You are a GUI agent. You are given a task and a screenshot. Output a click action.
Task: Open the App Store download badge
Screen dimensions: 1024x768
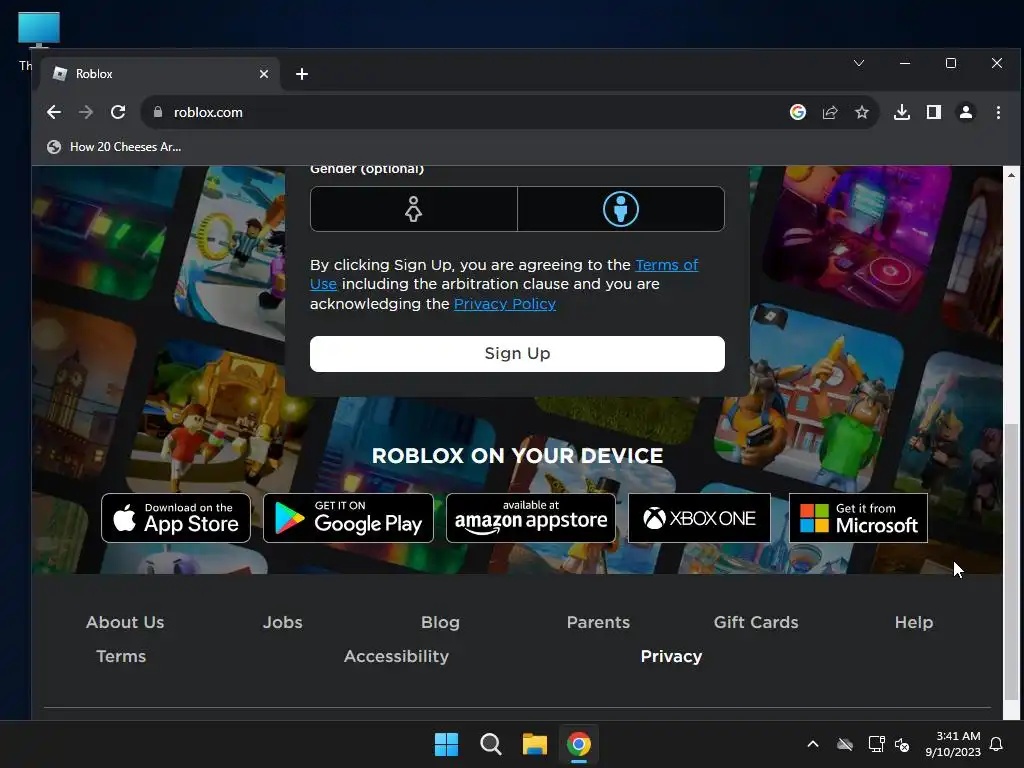tap(176, 518)
